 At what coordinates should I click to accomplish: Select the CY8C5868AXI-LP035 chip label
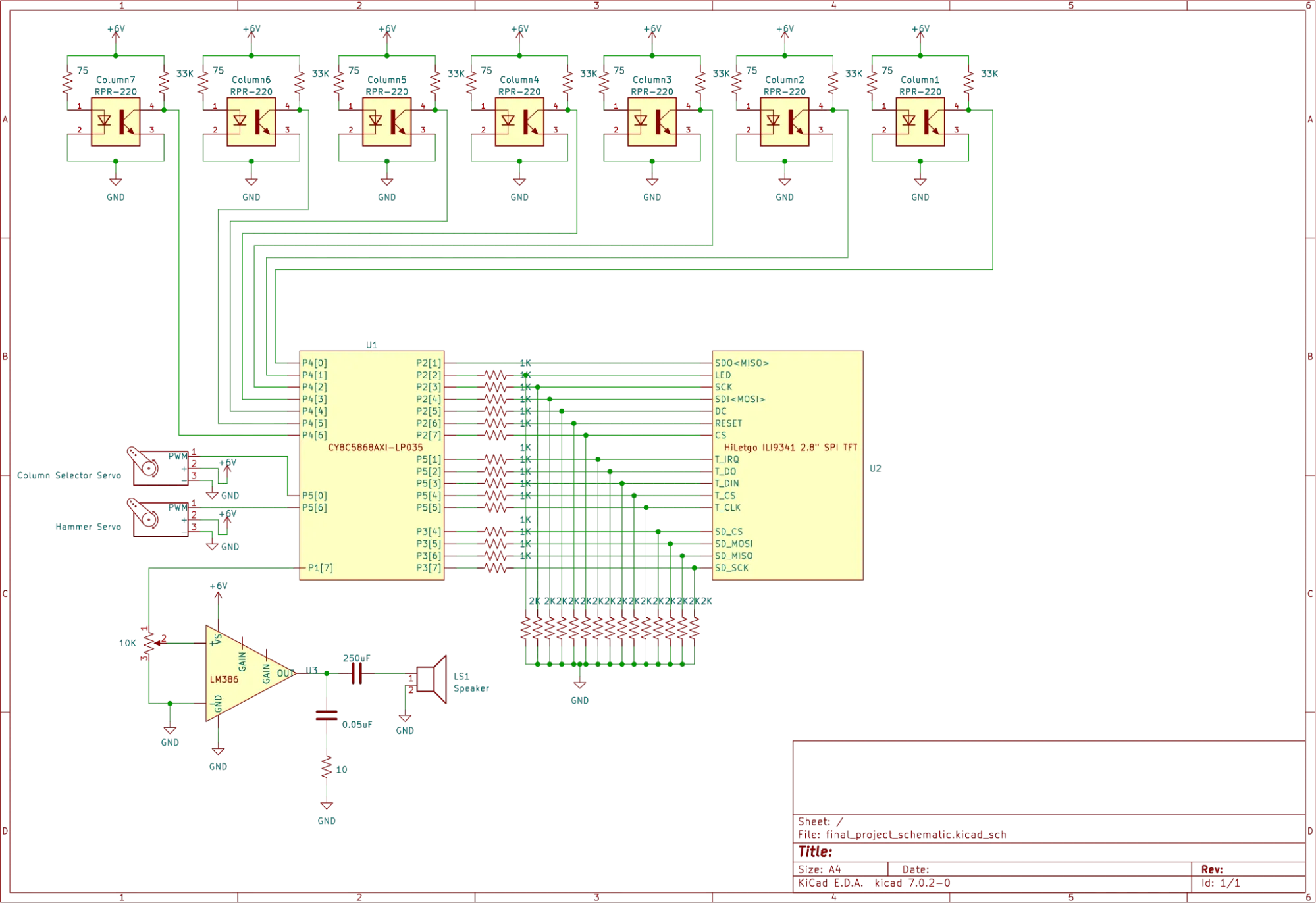click(x=375, y=448)
